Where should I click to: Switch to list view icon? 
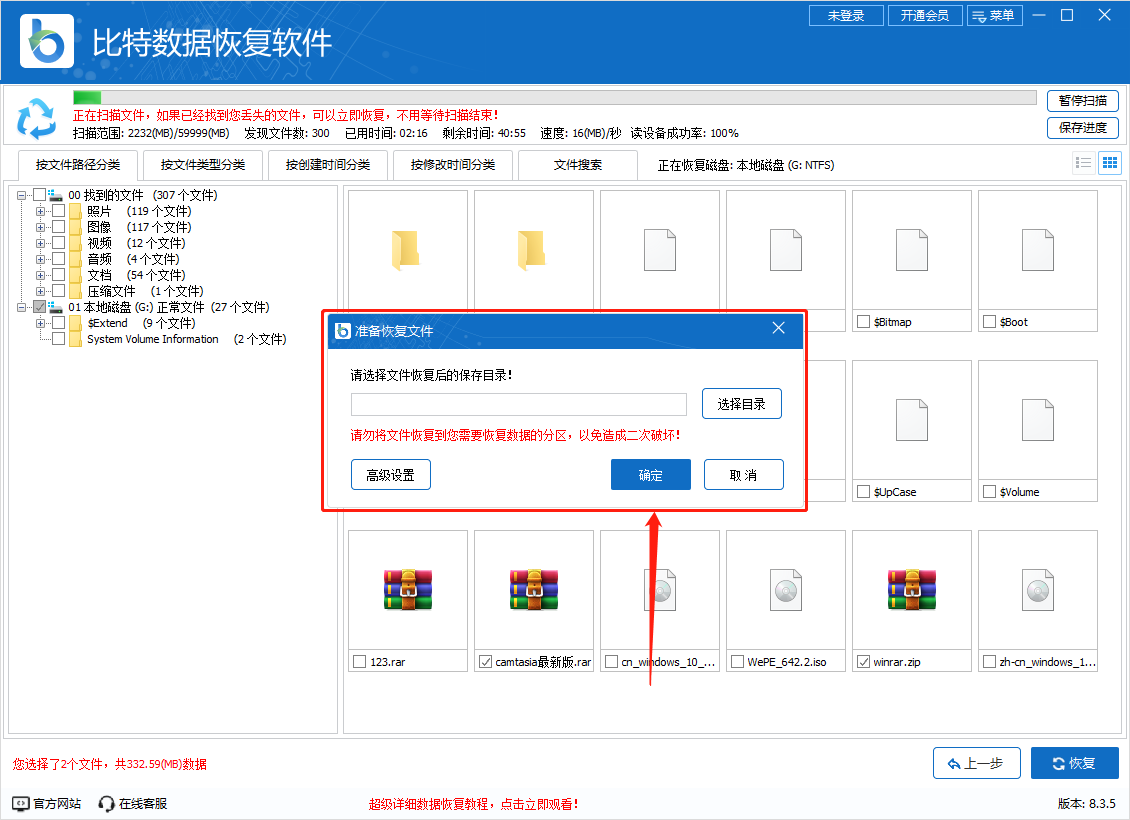(1083, 162)
